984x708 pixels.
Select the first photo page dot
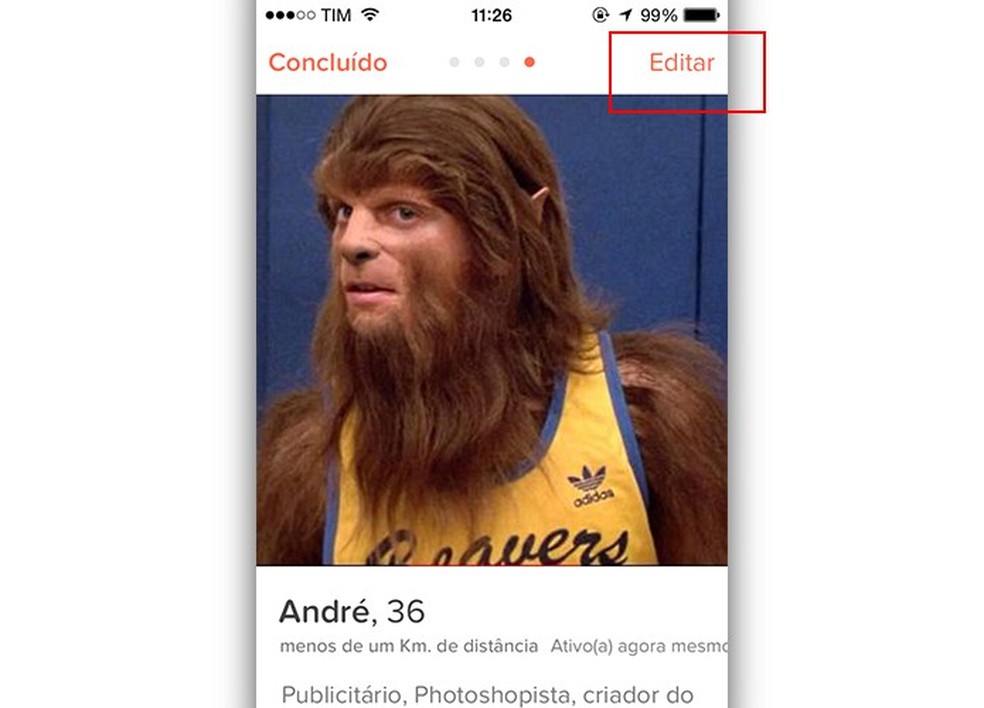pyautogui.click(x=454, y=62)
